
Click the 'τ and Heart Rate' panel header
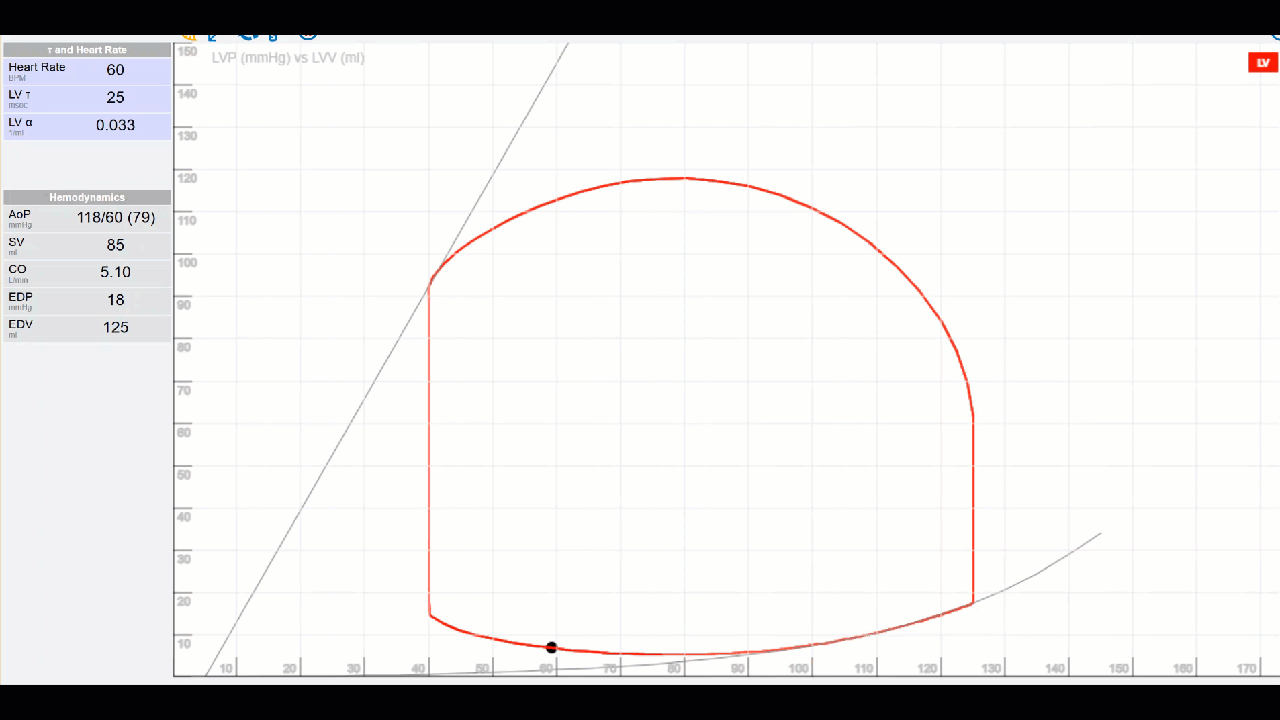[x=87, y=50]
